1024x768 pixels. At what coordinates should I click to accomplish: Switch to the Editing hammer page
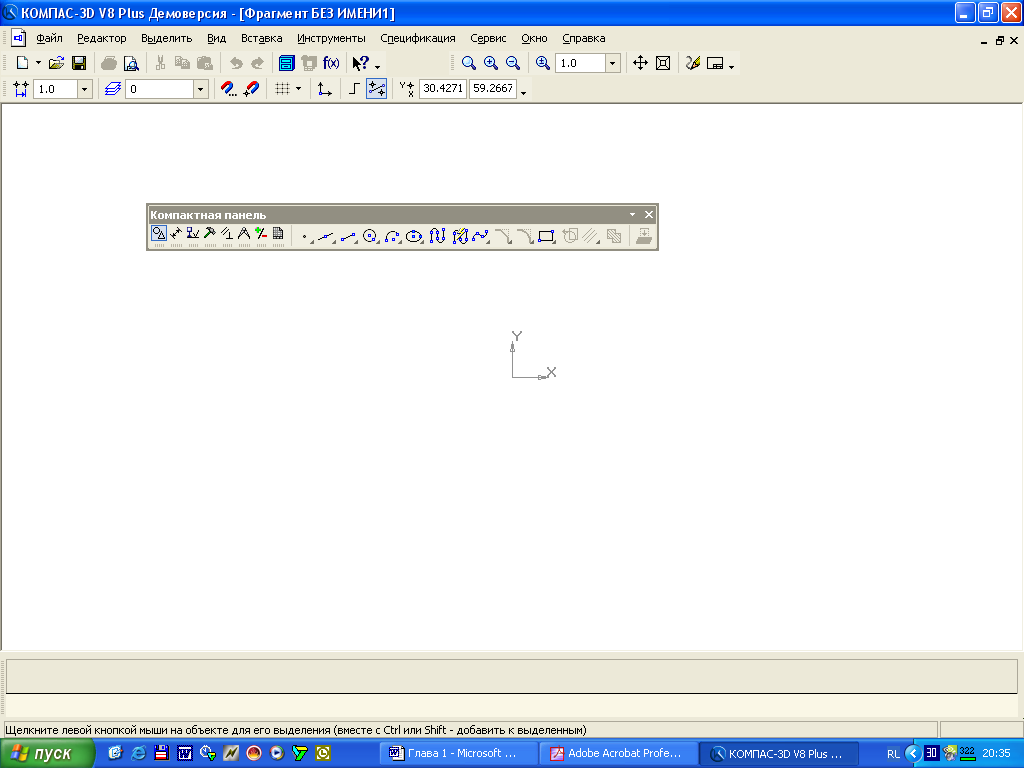[x=210, y=235]
